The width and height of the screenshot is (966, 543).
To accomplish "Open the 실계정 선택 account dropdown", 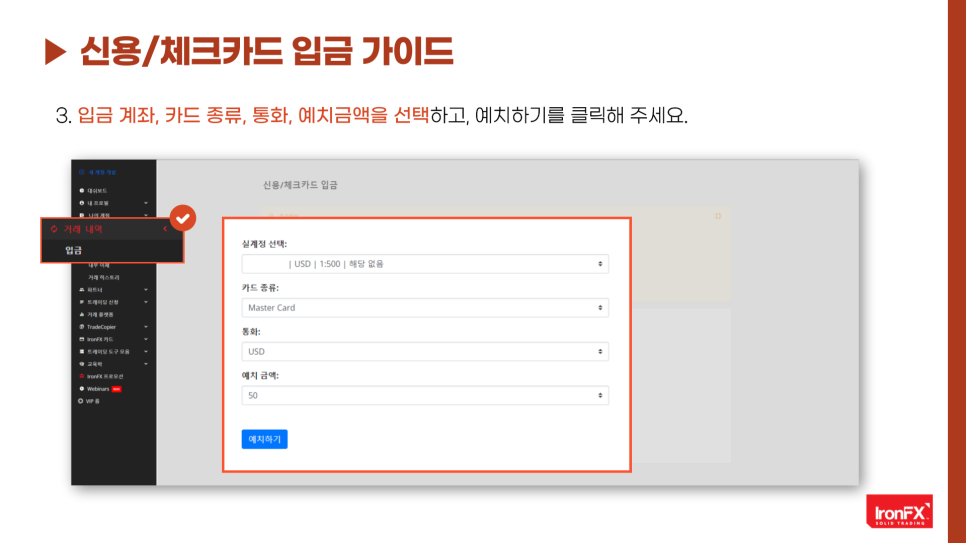I will (x=425, y=264).
